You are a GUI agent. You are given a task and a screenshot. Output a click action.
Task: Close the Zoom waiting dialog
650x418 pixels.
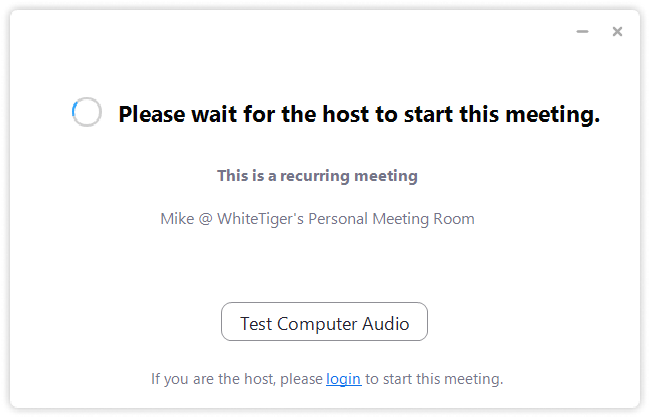point(617,32)
